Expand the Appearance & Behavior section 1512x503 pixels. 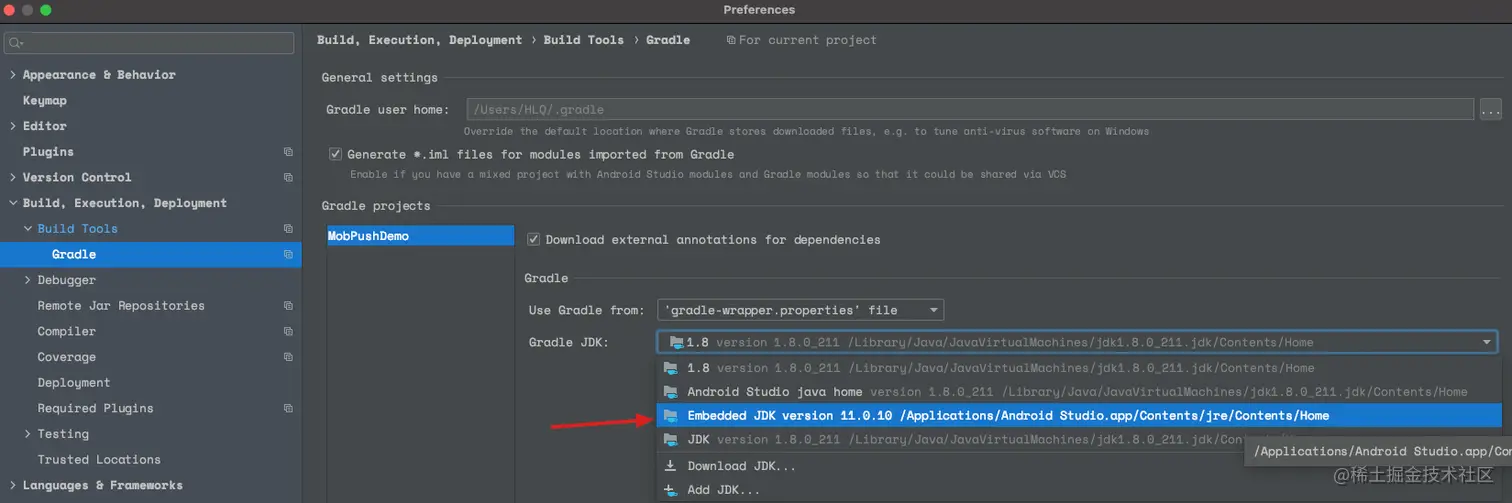(12, 75)
